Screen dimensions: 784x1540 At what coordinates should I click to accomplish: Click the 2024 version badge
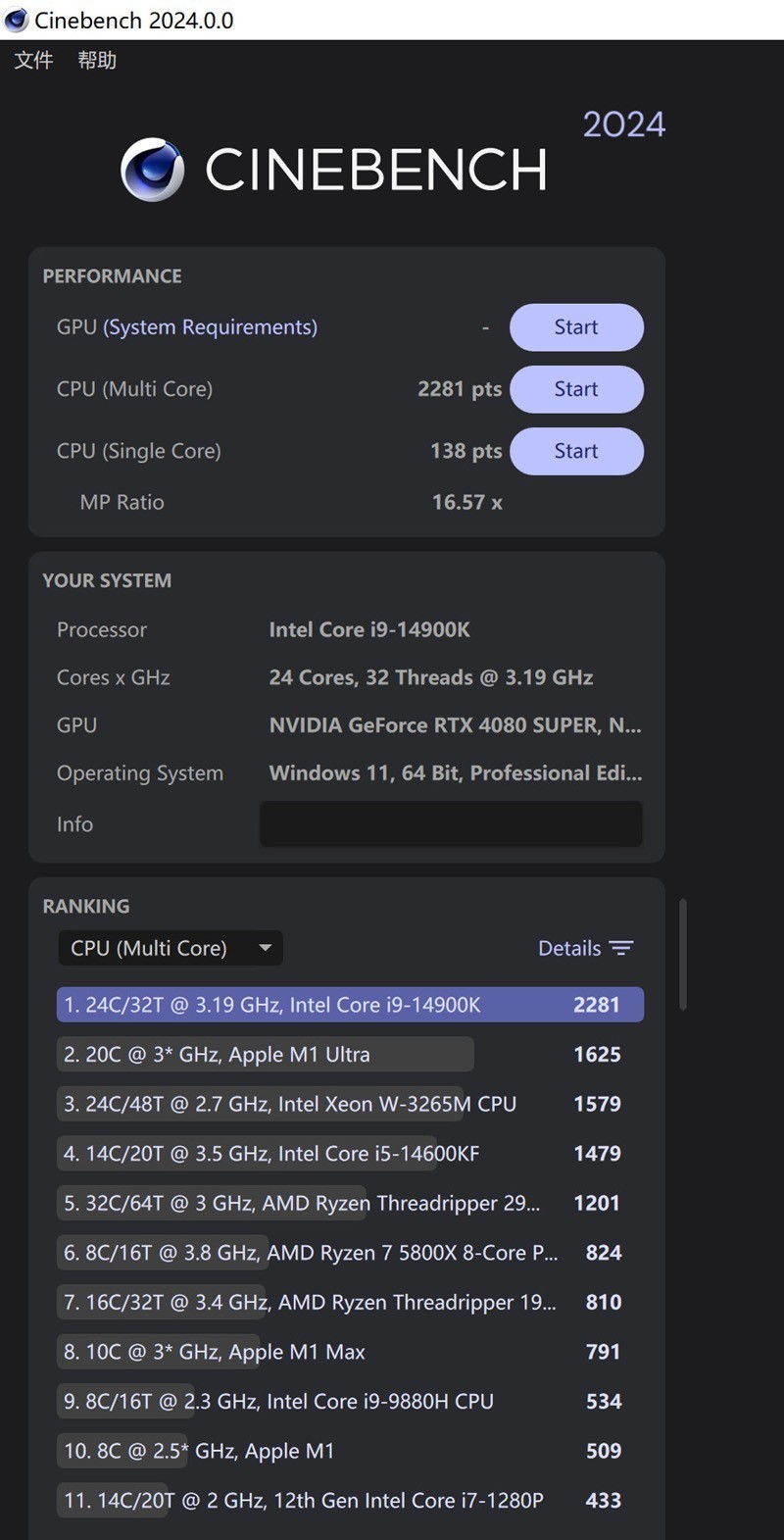[624, 124]
